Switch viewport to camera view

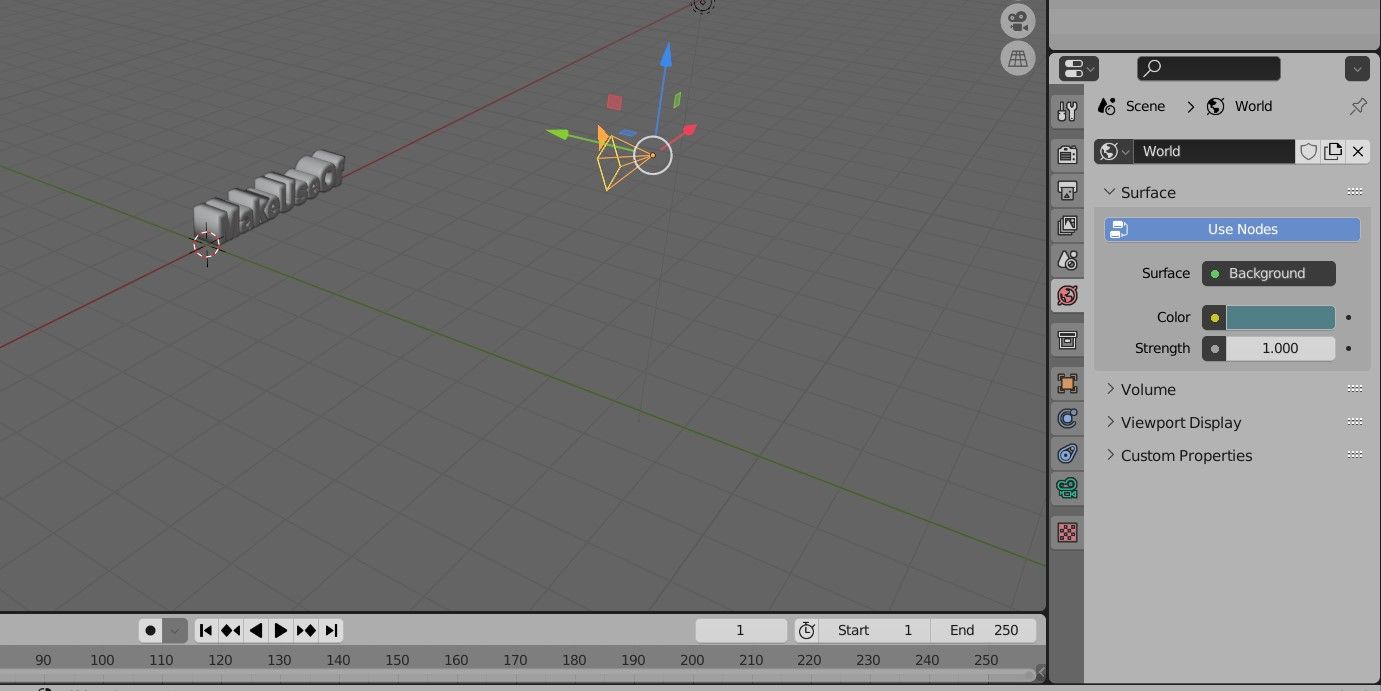tap(1017, 20)
